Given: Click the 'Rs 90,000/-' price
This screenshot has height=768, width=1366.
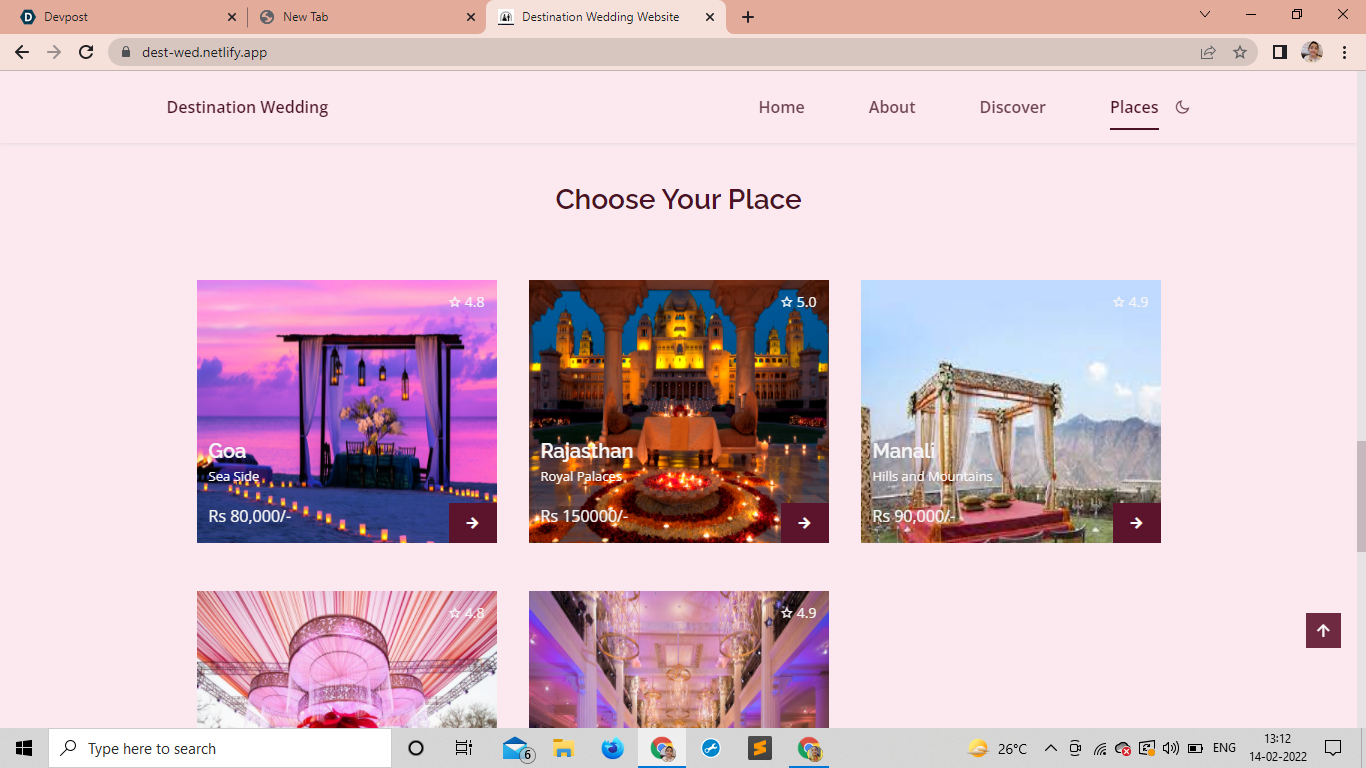Looking at the screenshot, I should coord(914,516).
